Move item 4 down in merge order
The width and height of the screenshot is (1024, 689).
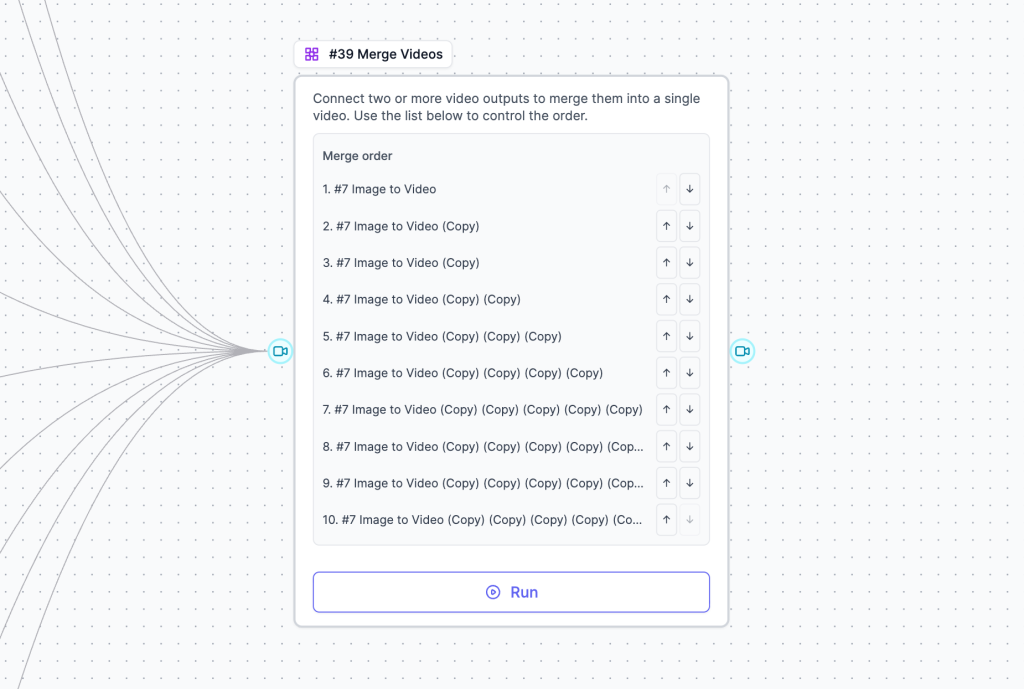690,299
